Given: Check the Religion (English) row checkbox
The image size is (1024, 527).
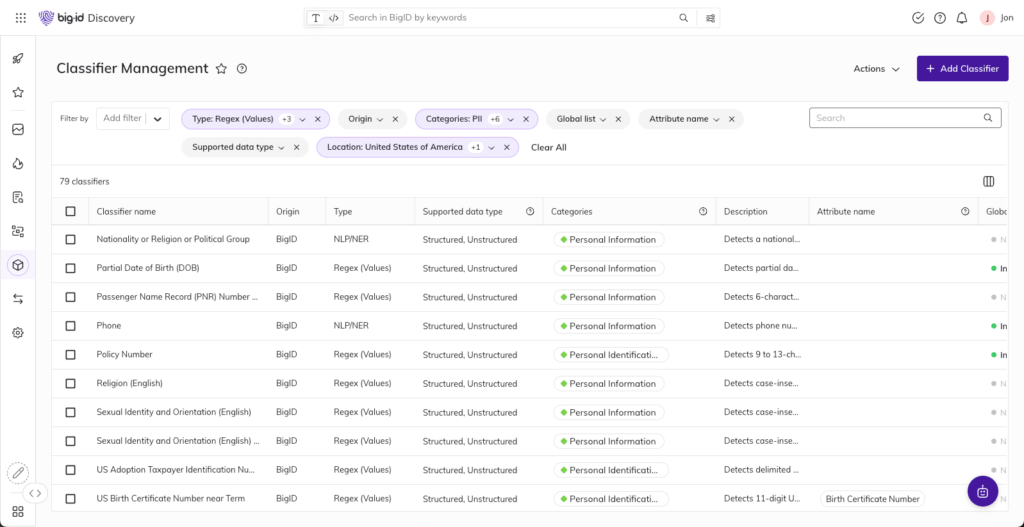Looking at the screenshot, I should pyautogui.click(x=70, y=384).
